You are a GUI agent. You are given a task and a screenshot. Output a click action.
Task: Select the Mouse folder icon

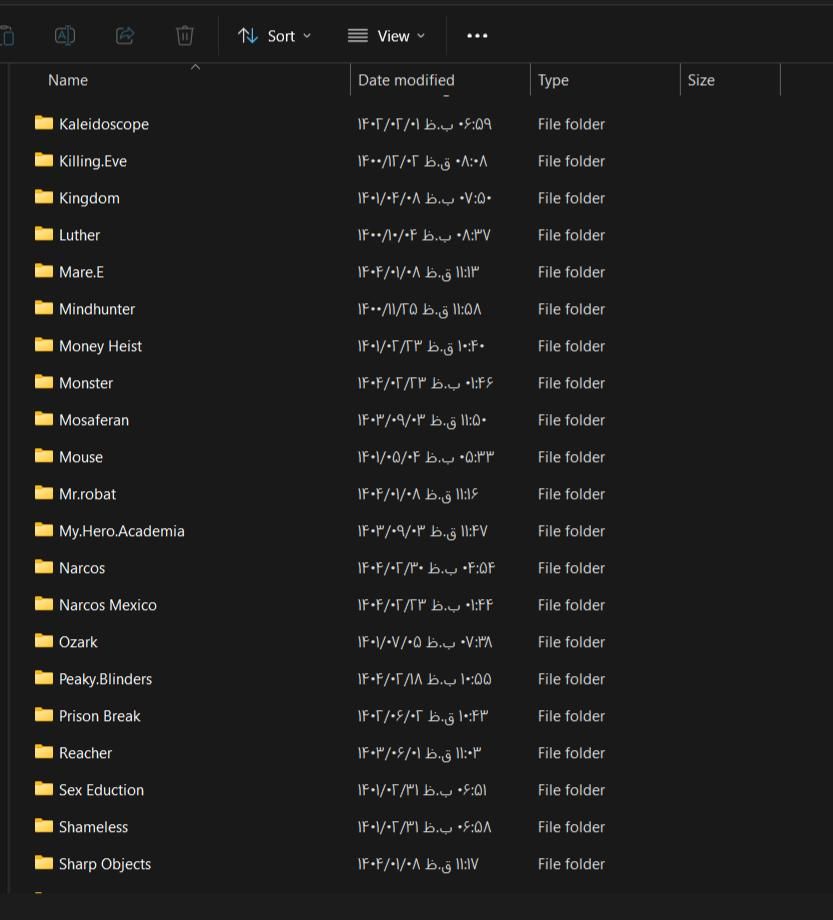[x=44, y=455]
